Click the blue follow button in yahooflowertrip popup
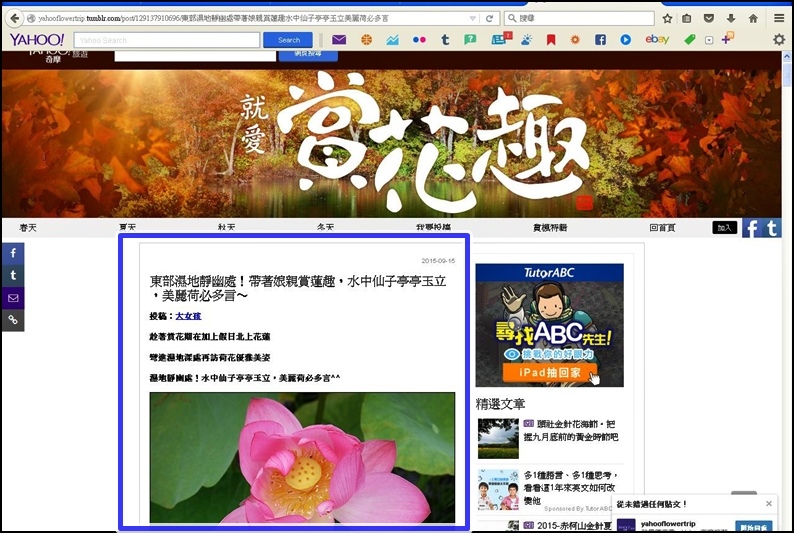 coord(753,527)
